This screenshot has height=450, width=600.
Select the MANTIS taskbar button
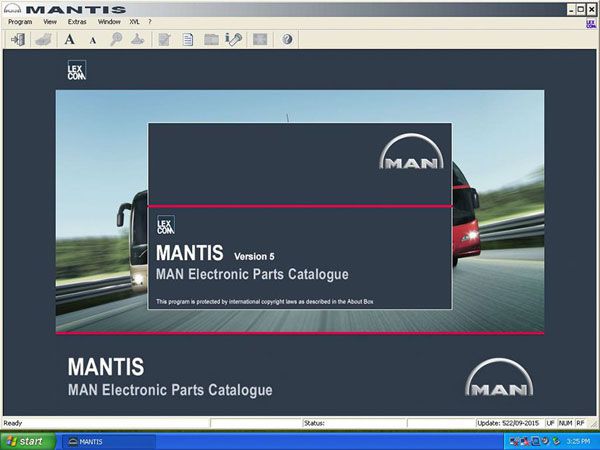point(100,441)
